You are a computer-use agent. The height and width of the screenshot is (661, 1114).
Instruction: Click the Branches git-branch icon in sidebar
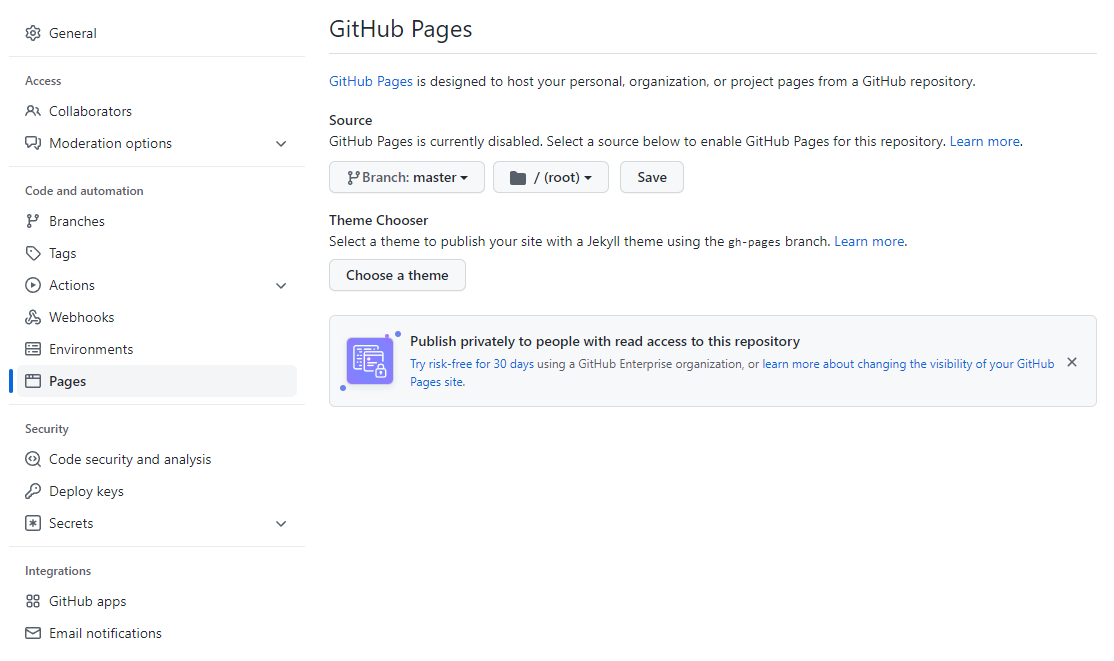click(x=33, y=221)
